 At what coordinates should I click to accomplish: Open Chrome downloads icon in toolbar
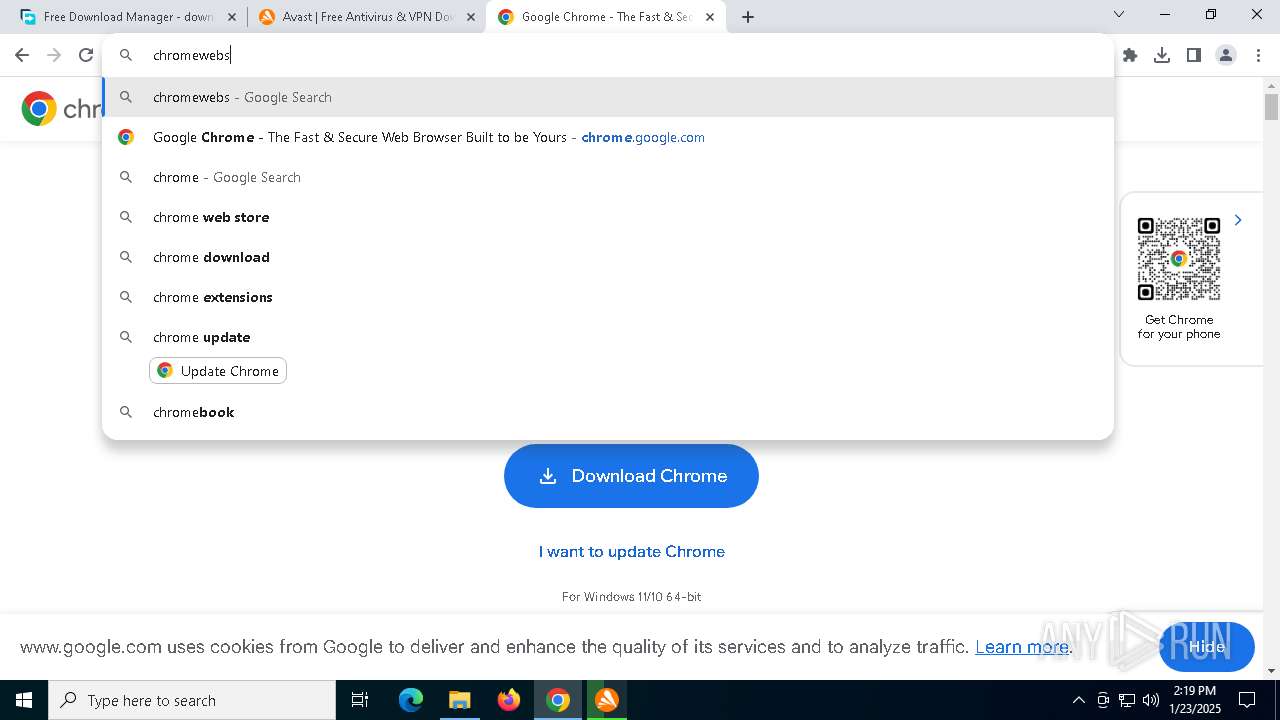1162,56
